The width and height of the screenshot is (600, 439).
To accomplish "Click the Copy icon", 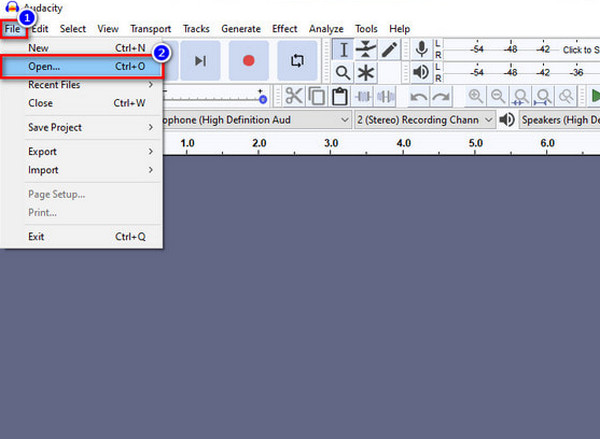I will tap(317, 96).
